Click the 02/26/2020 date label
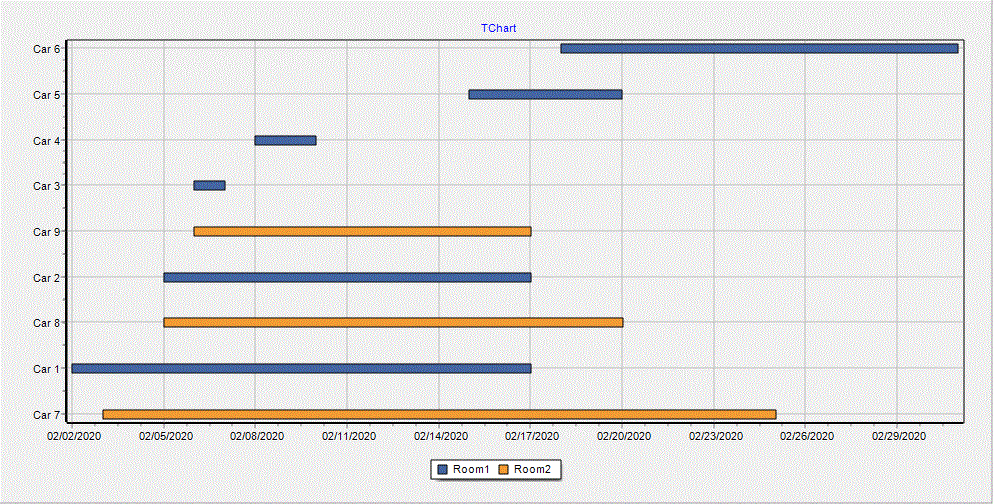Image resolution: width=993 pixels, height=504 pixels. [x=807, y=436]
